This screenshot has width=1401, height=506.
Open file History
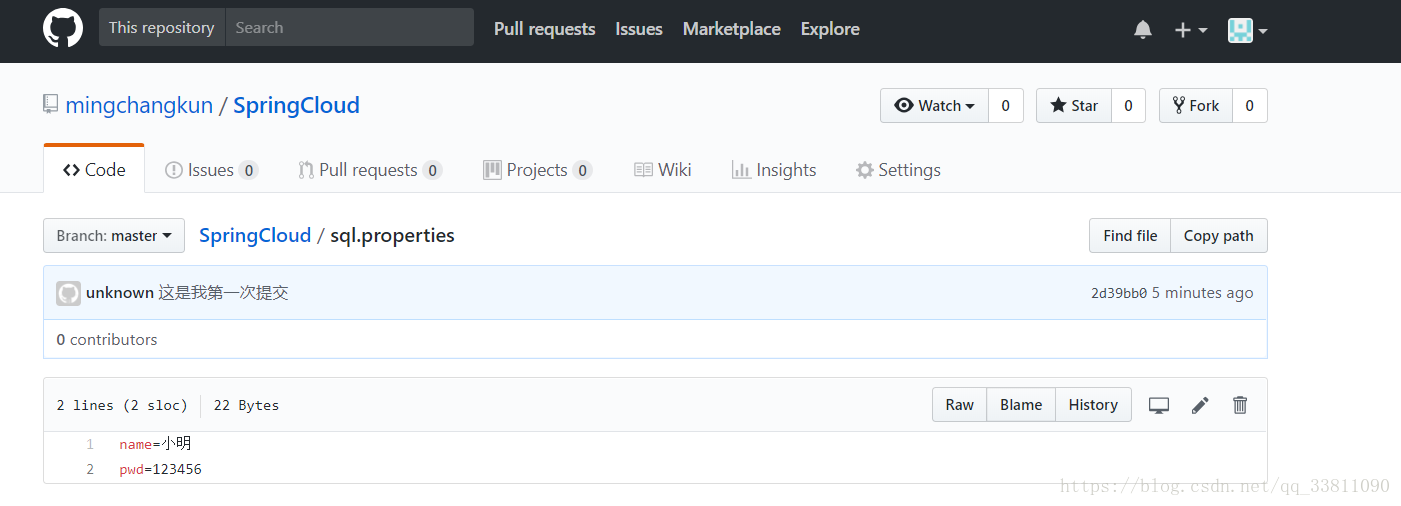coord(1093,405)
